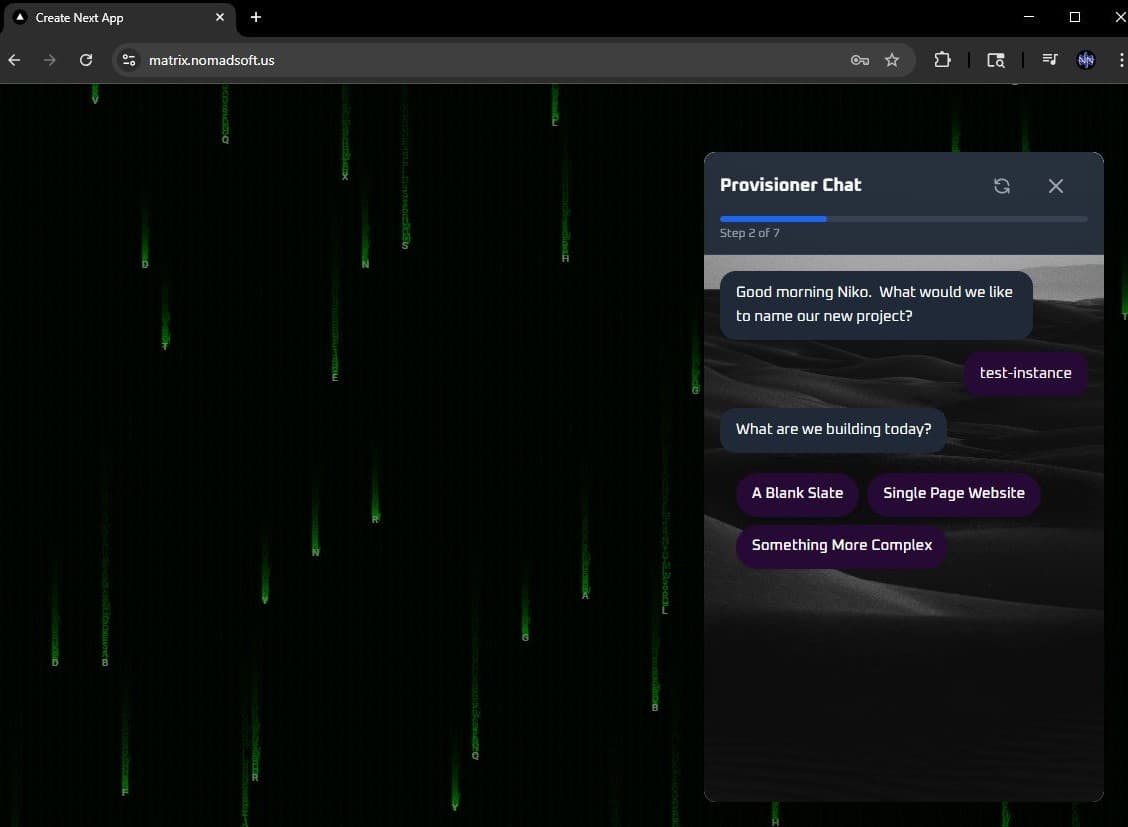This screenshot has height=827, width=1128.
Task: Choose the A Blank Slate option
Action: tap(797, 493)
